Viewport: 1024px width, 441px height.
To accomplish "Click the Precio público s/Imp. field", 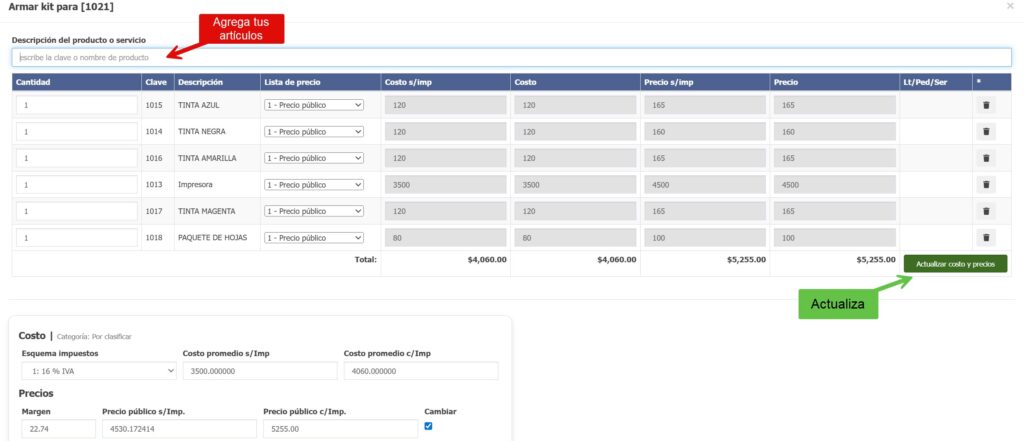I will click(x=178, y=429).
